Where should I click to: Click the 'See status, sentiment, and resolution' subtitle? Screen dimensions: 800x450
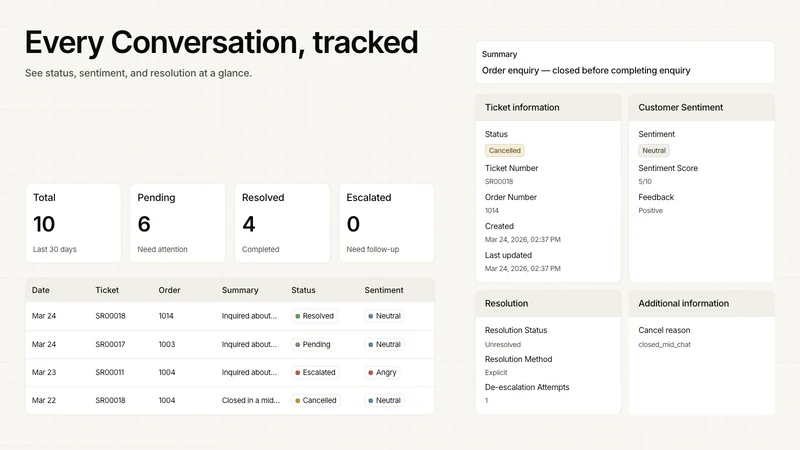(x=138, y=73)
